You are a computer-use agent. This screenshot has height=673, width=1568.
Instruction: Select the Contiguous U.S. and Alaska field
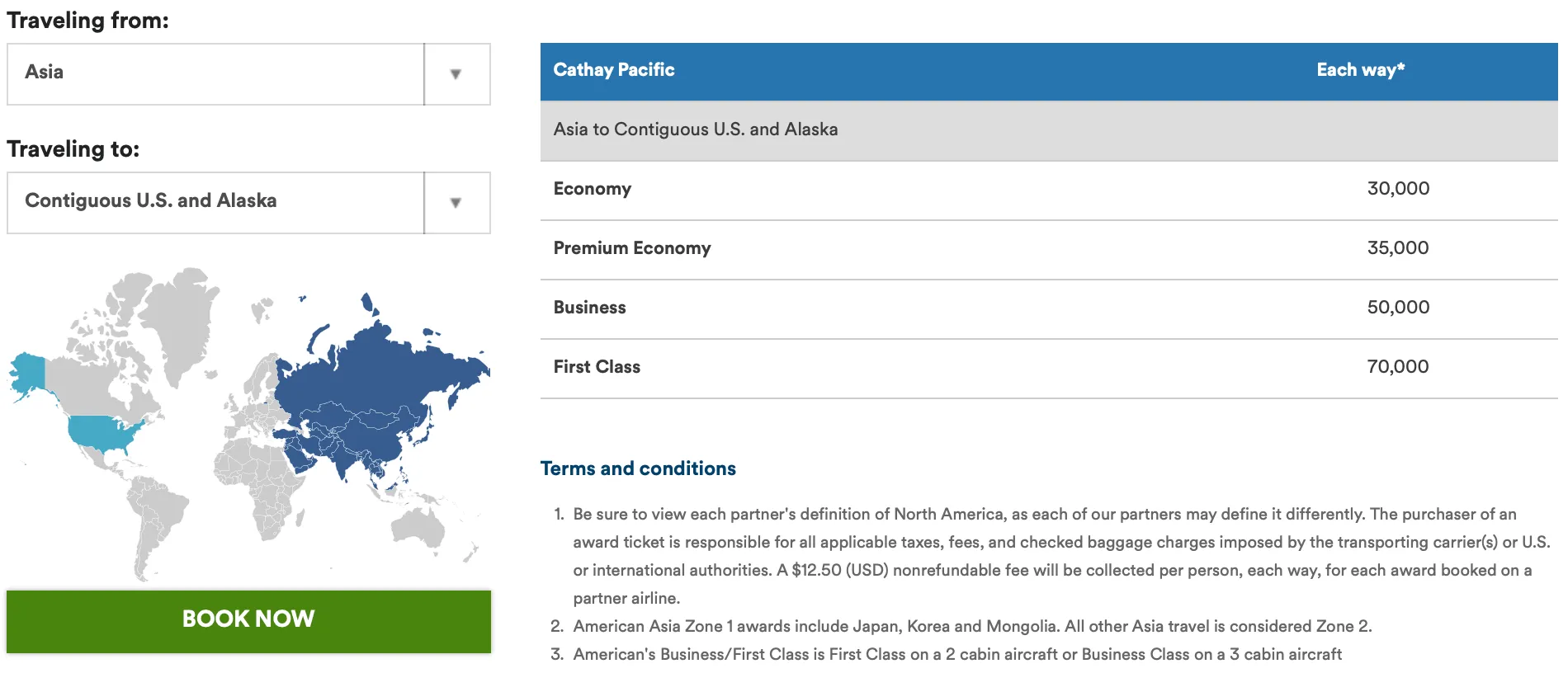point(215,203)
